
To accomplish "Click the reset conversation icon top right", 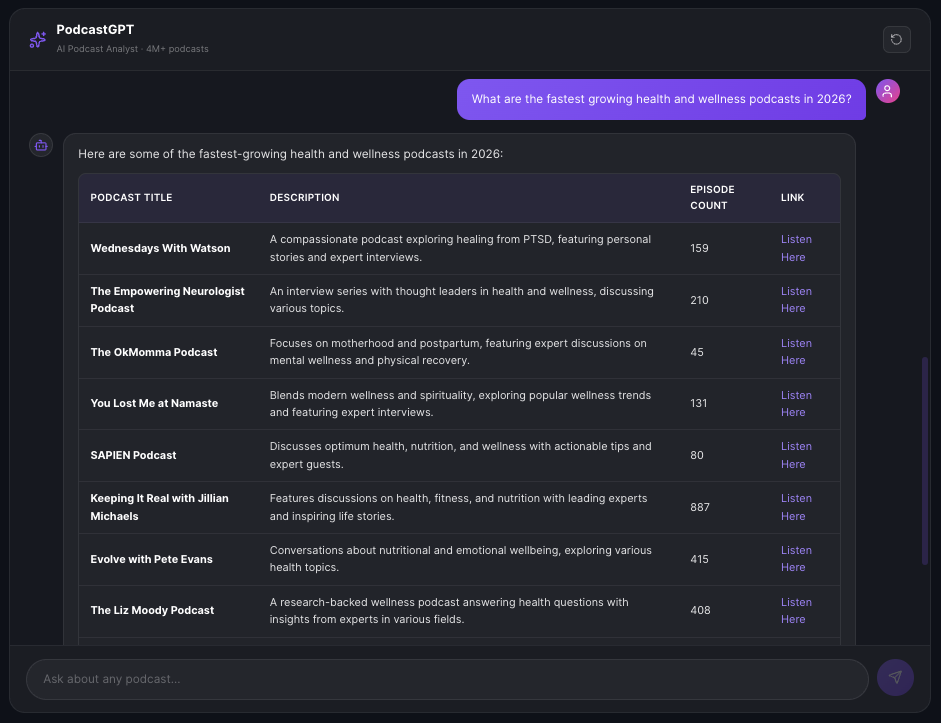I will [x=896, y=39].
